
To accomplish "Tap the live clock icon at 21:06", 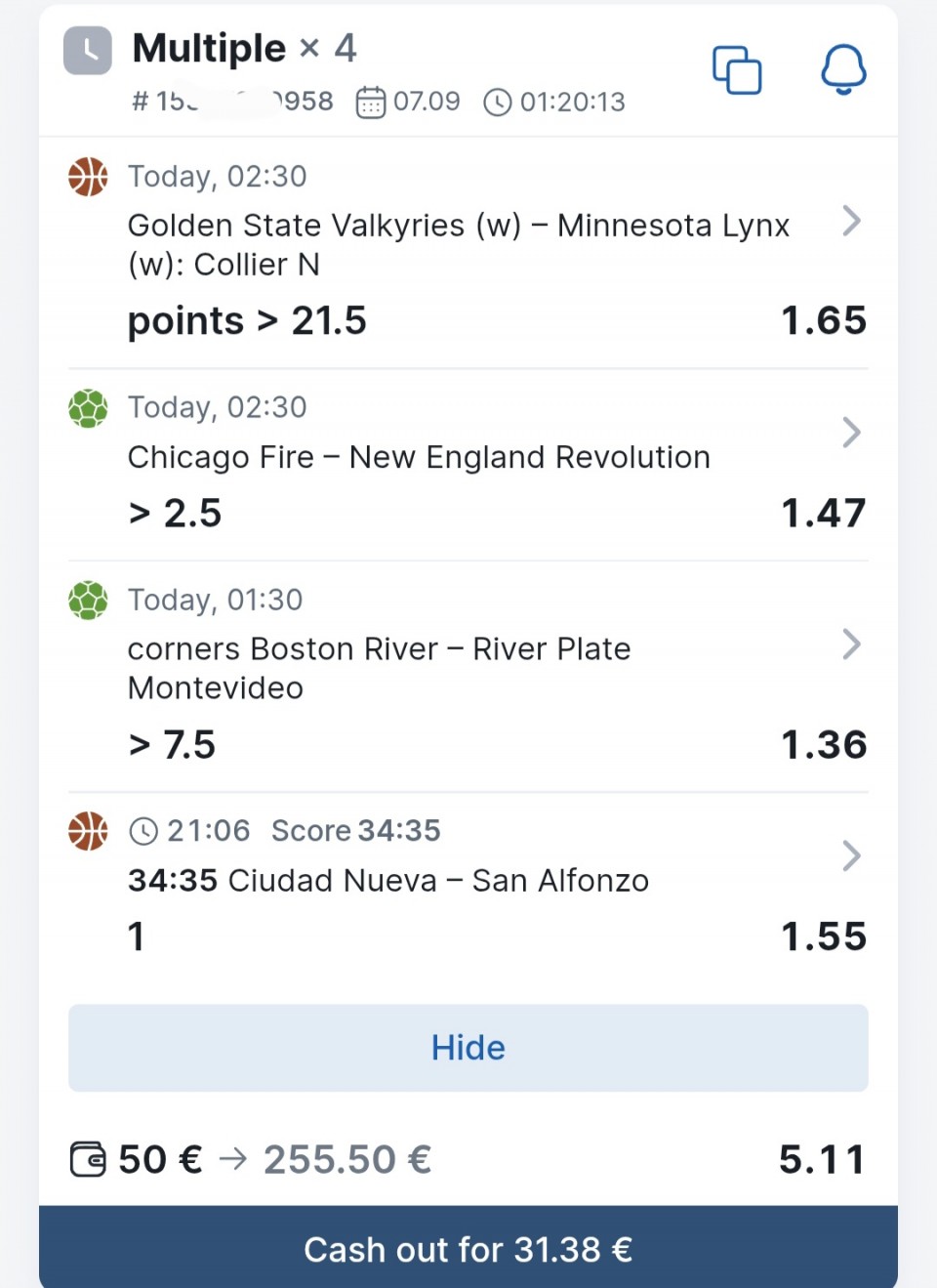I will pyautogui.click(x=143, y=831).
